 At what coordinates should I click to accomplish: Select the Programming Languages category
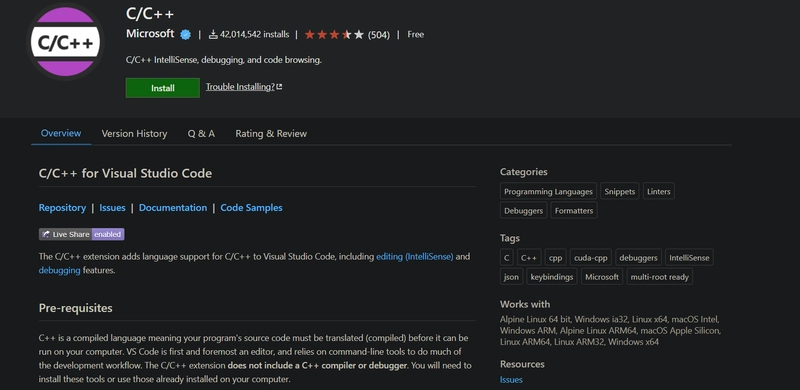coord(548,191)
